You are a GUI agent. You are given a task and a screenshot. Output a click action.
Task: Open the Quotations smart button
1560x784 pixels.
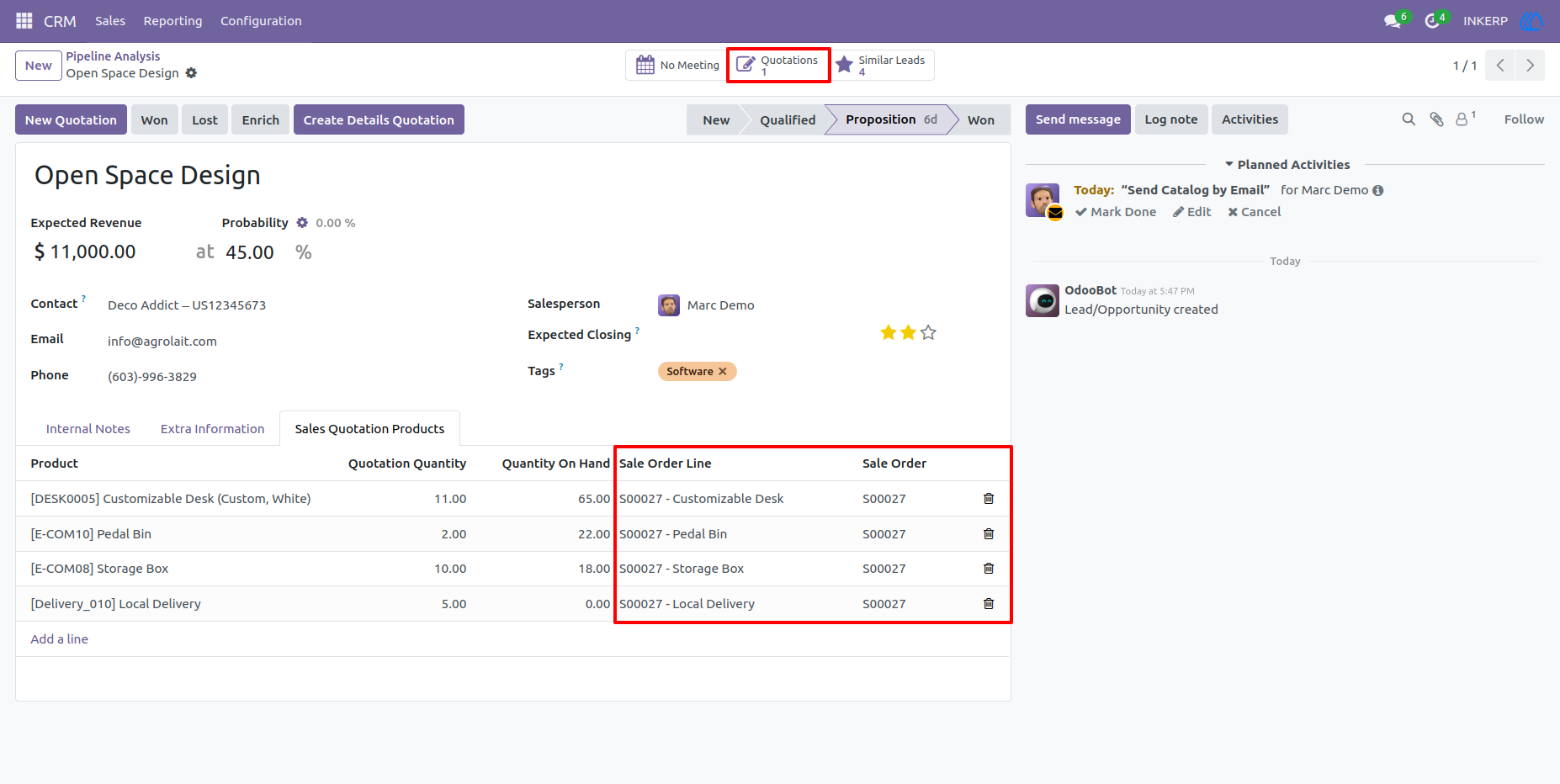tap(779, 65)
